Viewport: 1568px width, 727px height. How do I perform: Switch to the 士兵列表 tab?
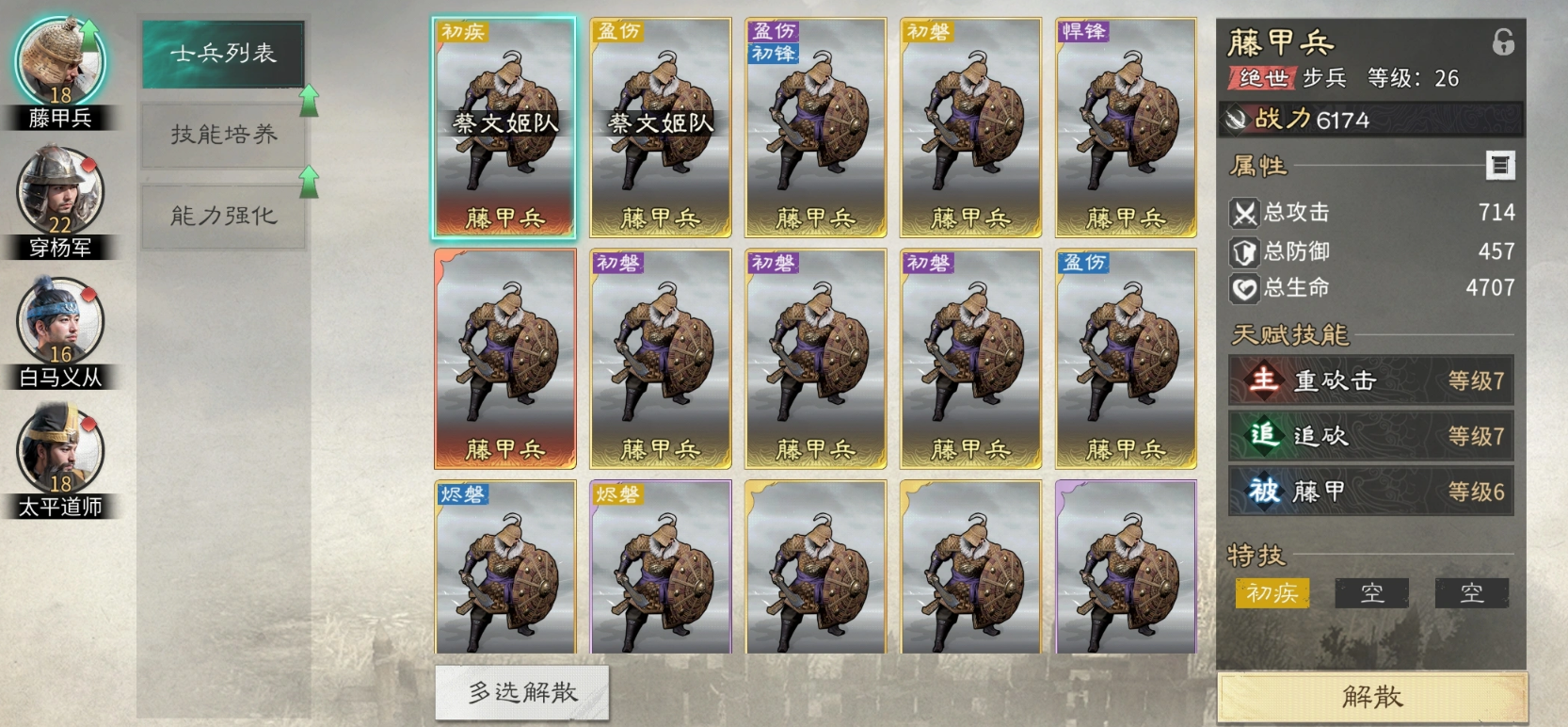pos(223,54)
